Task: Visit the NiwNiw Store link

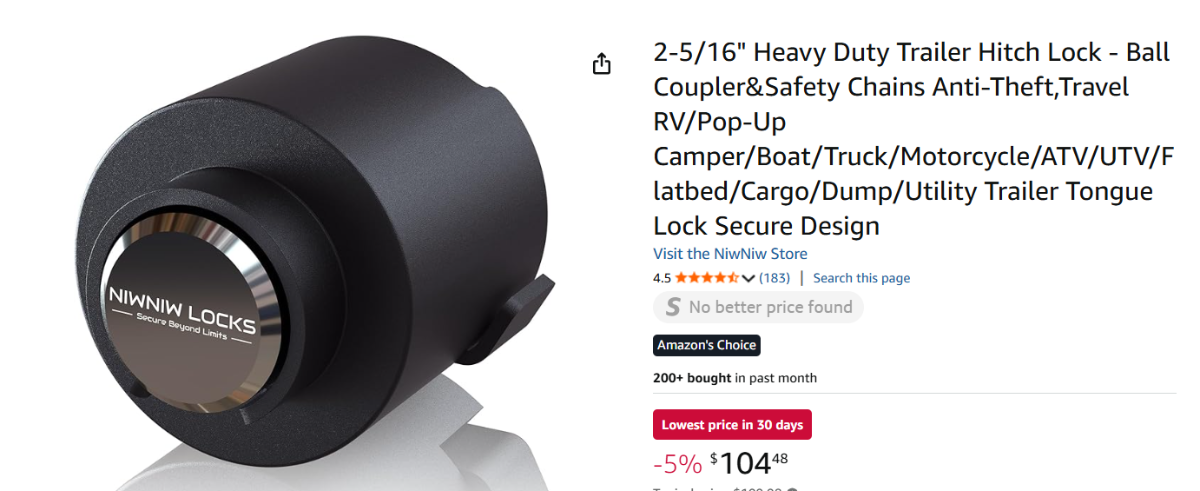Action: [730, 254]
